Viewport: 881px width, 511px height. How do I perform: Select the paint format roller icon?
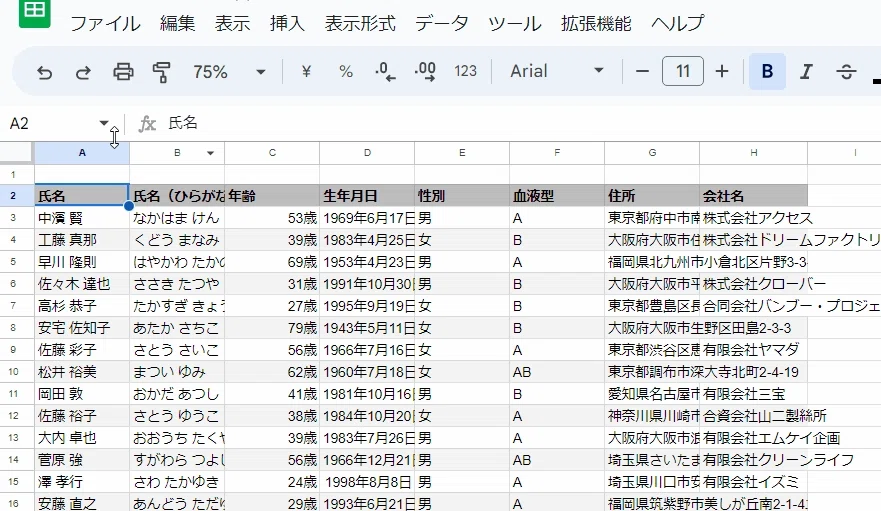(x=162, y=72)
